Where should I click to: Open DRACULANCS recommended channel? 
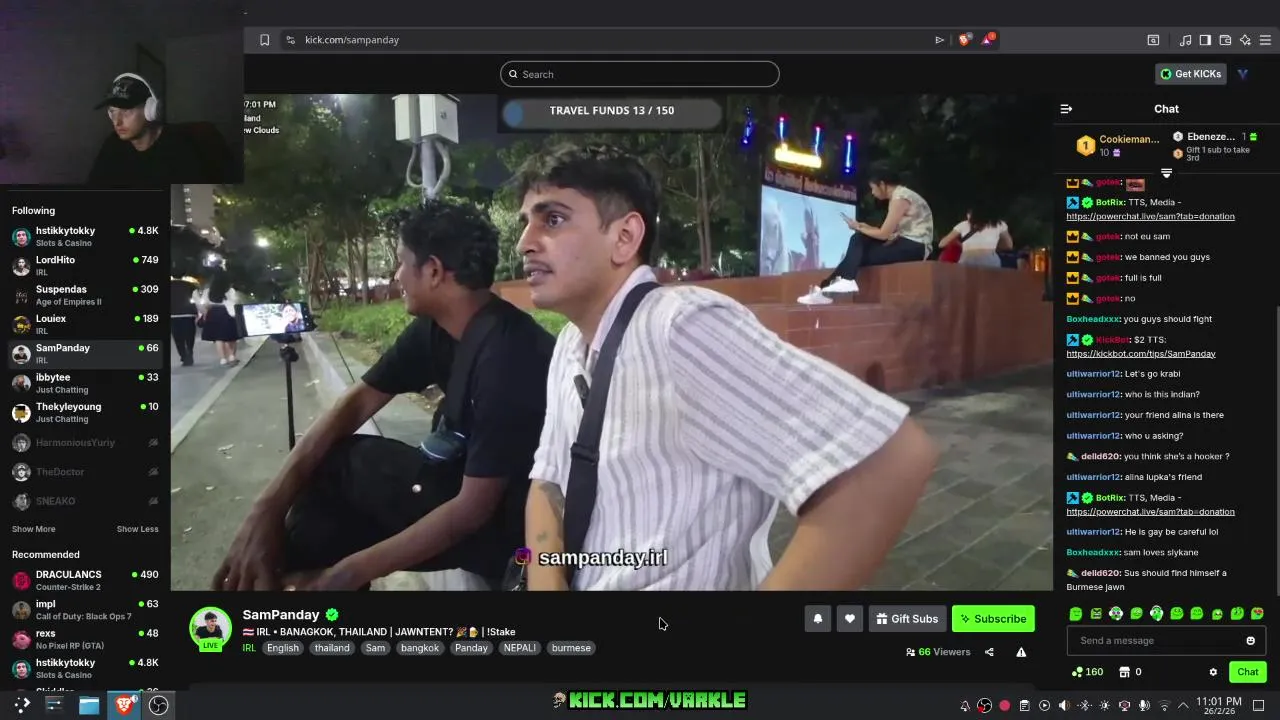pos(85,580)
